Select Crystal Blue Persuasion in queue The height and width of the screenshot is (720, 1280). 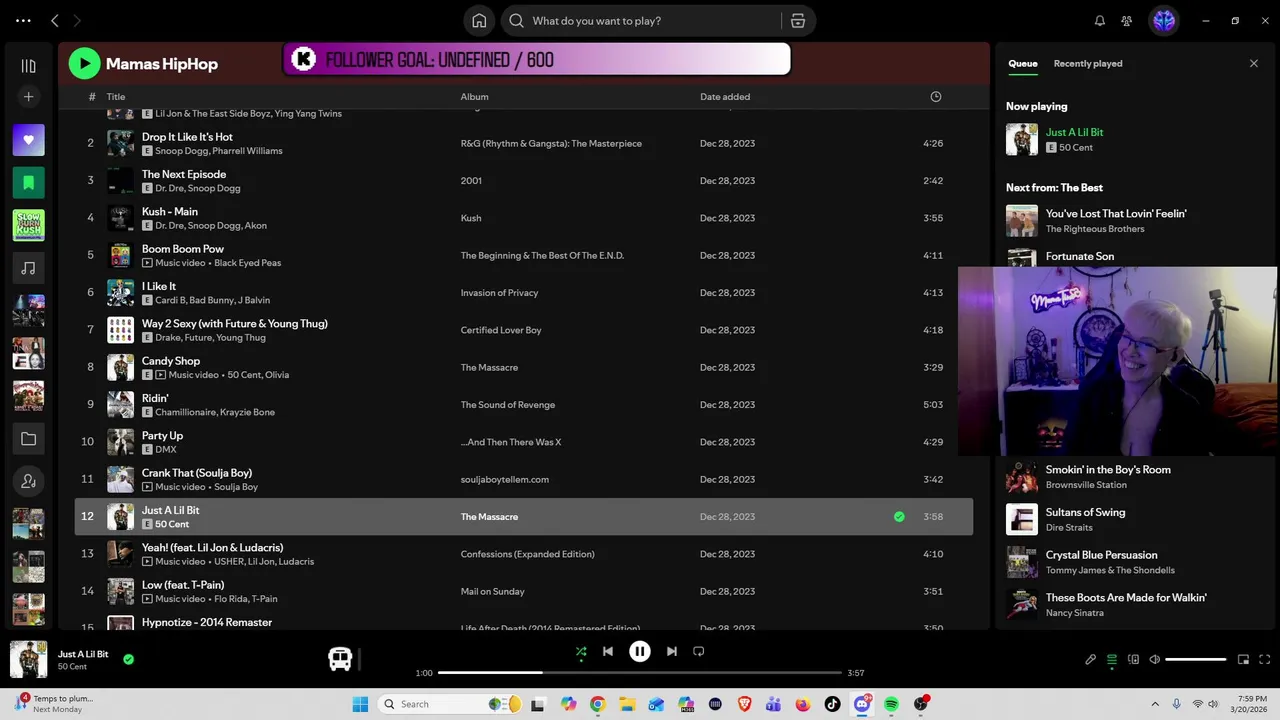[1102, 555]
